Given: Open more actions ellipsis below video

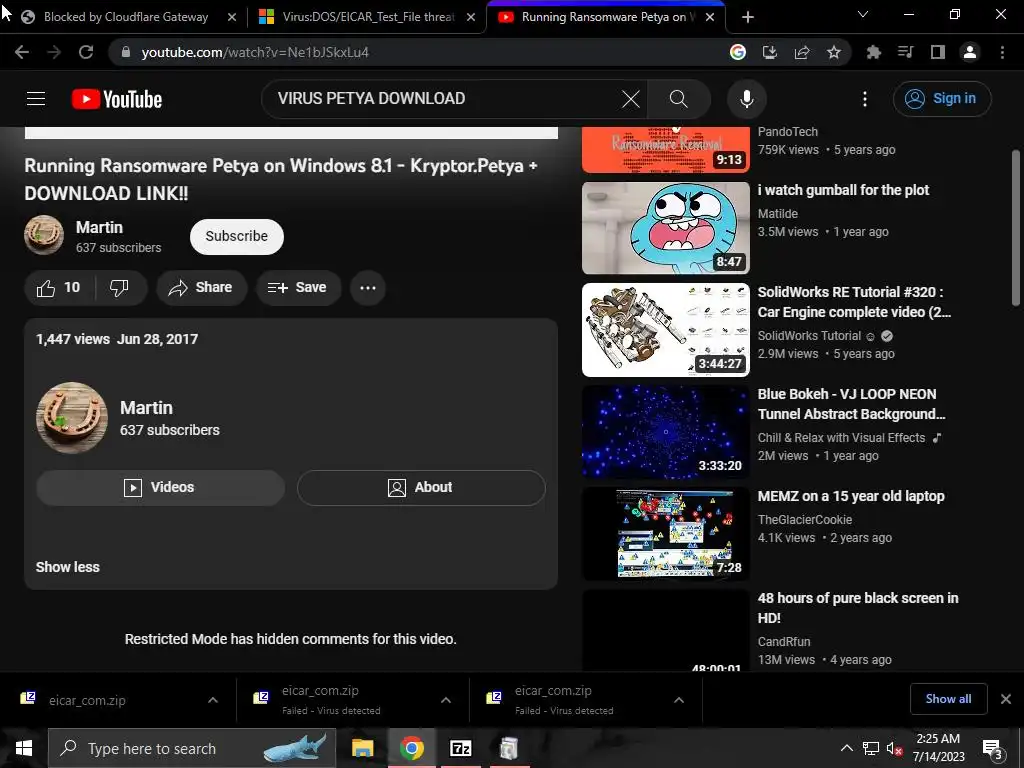Looking at the screenshot, I should 368,288.
